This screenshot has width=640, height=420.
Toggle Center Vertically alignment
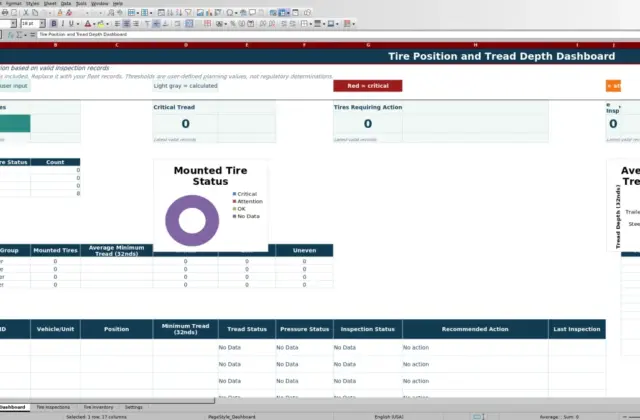tap(156, 24)
